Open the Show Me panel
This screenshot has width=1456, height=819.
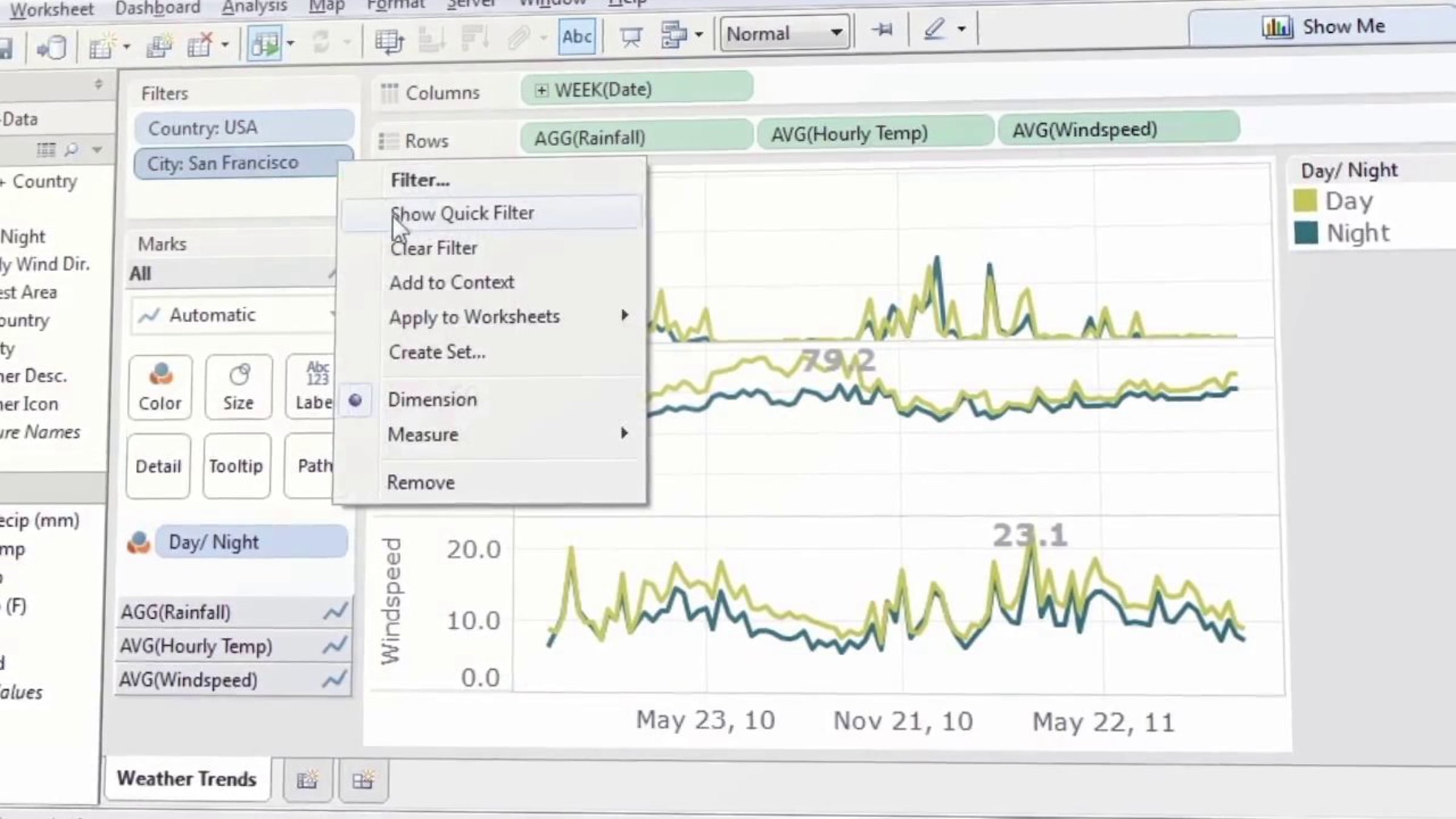click(x=1323, y=27)
